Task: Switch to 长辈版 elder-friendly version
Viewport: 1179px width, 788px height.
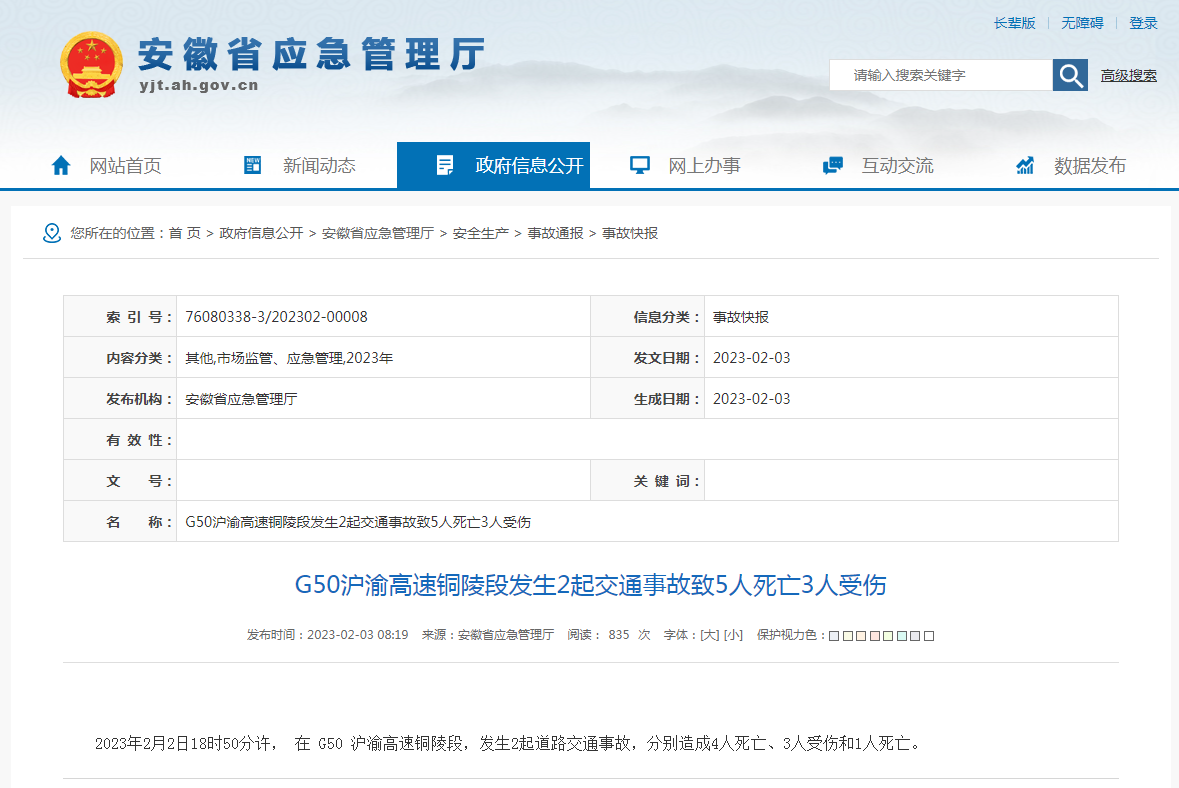Action: 1014,23
